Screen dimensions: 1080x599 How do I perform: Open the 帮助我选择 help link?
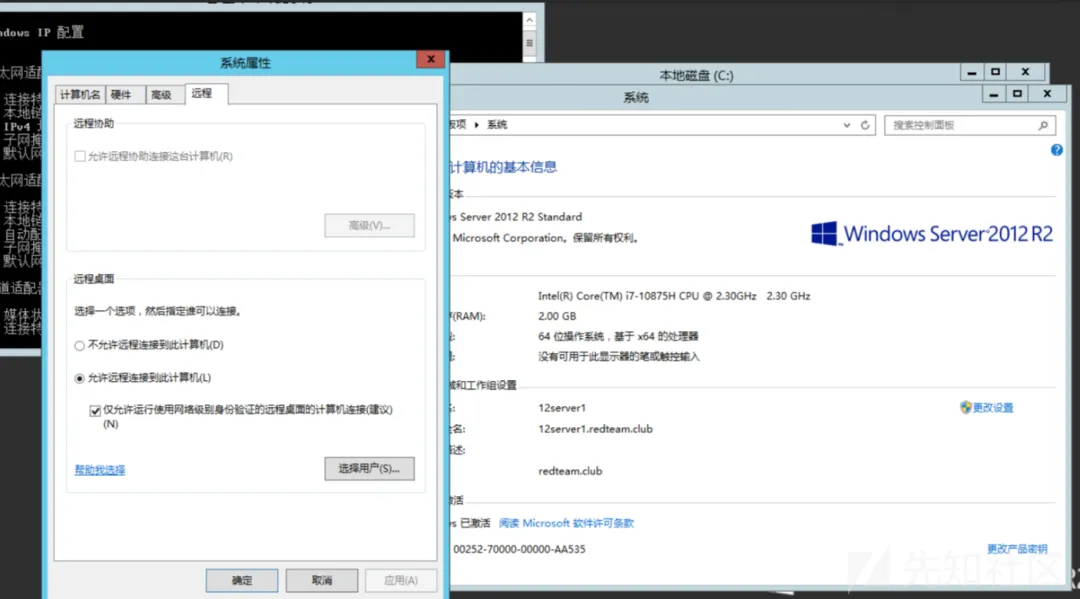pos(100,470)
